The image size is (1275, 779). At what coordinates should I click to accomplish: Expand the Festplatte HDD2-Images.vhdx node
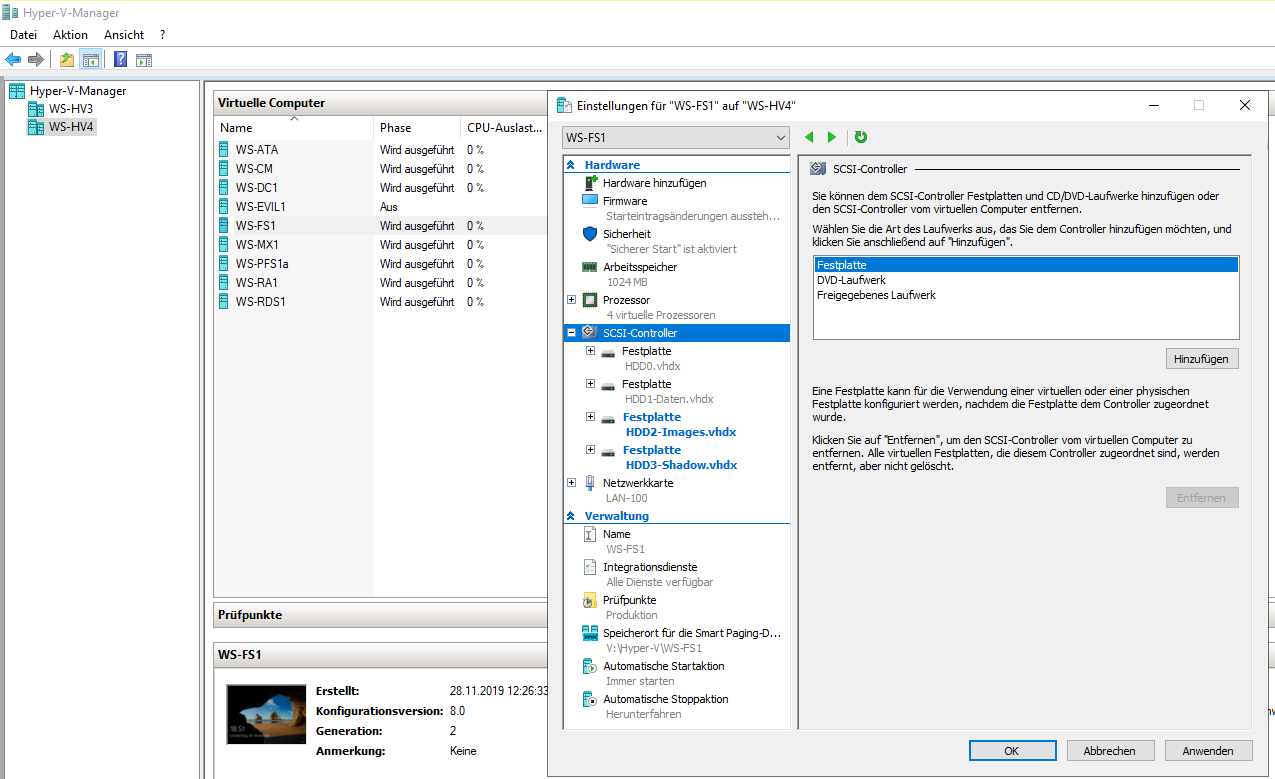pos(590,417)
